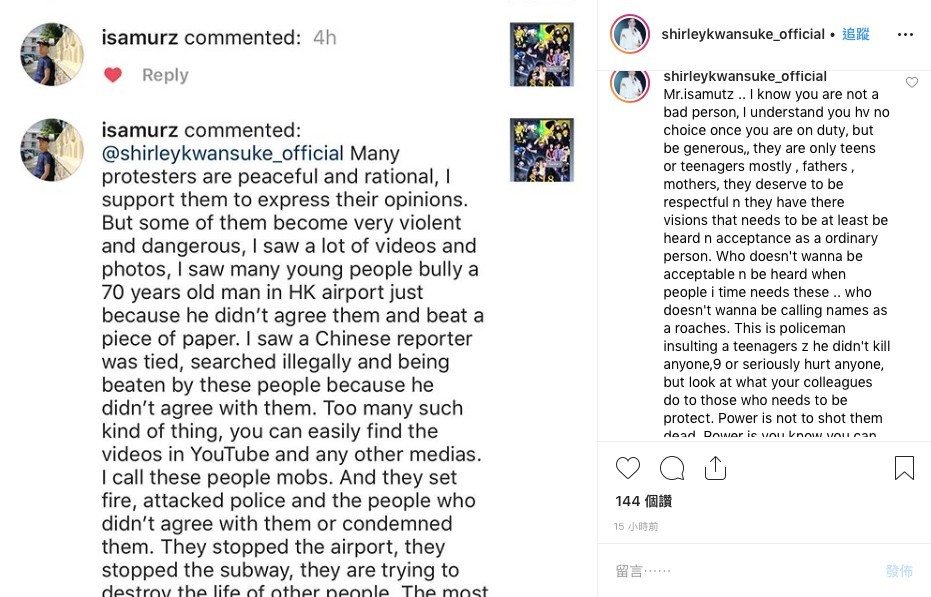Open the three-dots more options menu

click(905, 34)
